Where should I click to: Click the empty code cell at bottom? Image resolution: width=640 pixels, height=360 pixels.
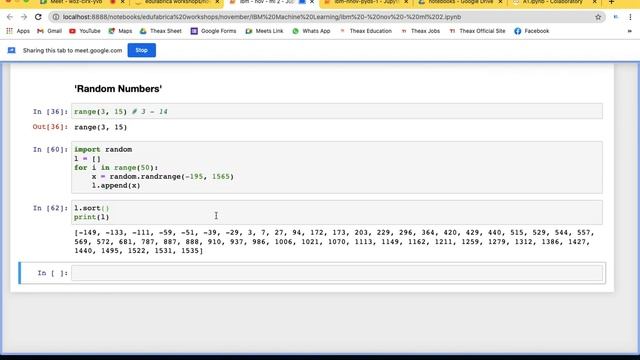pyautogui.click(x=337, y=273)
